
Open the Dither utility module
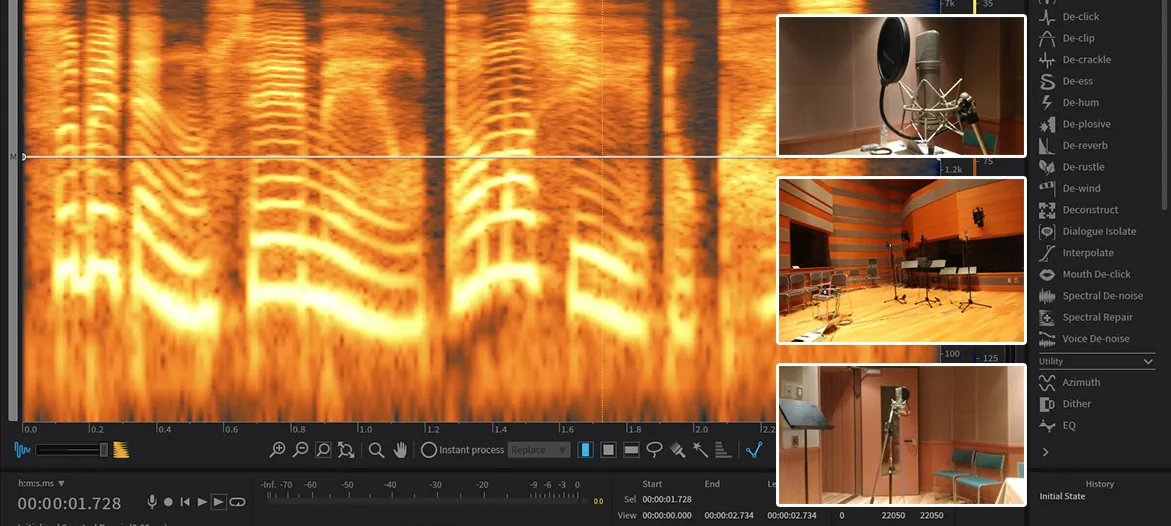(x=1065, y=404)
